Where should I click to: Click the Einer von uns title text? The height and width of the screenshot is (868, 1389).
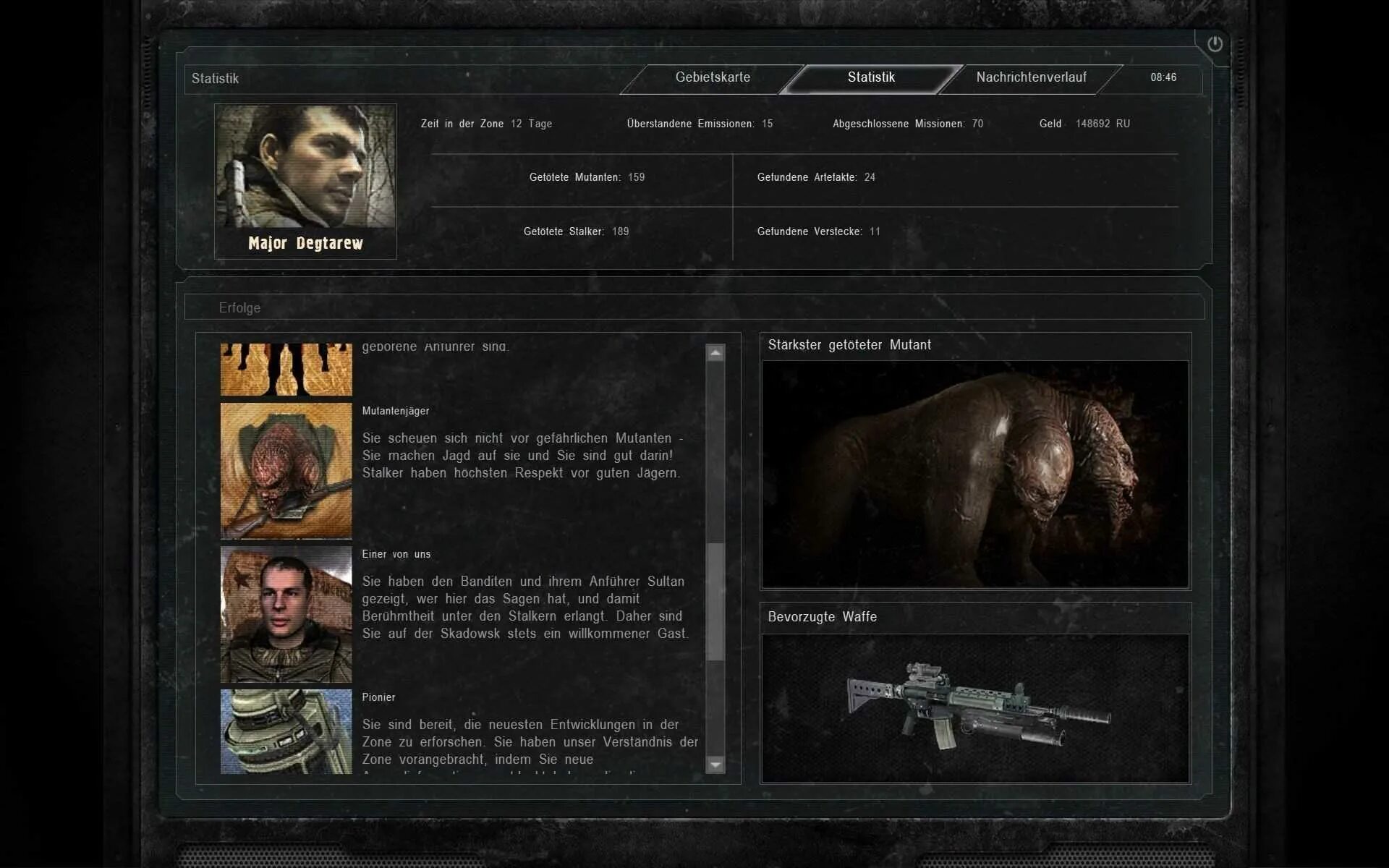coord(396,554)
